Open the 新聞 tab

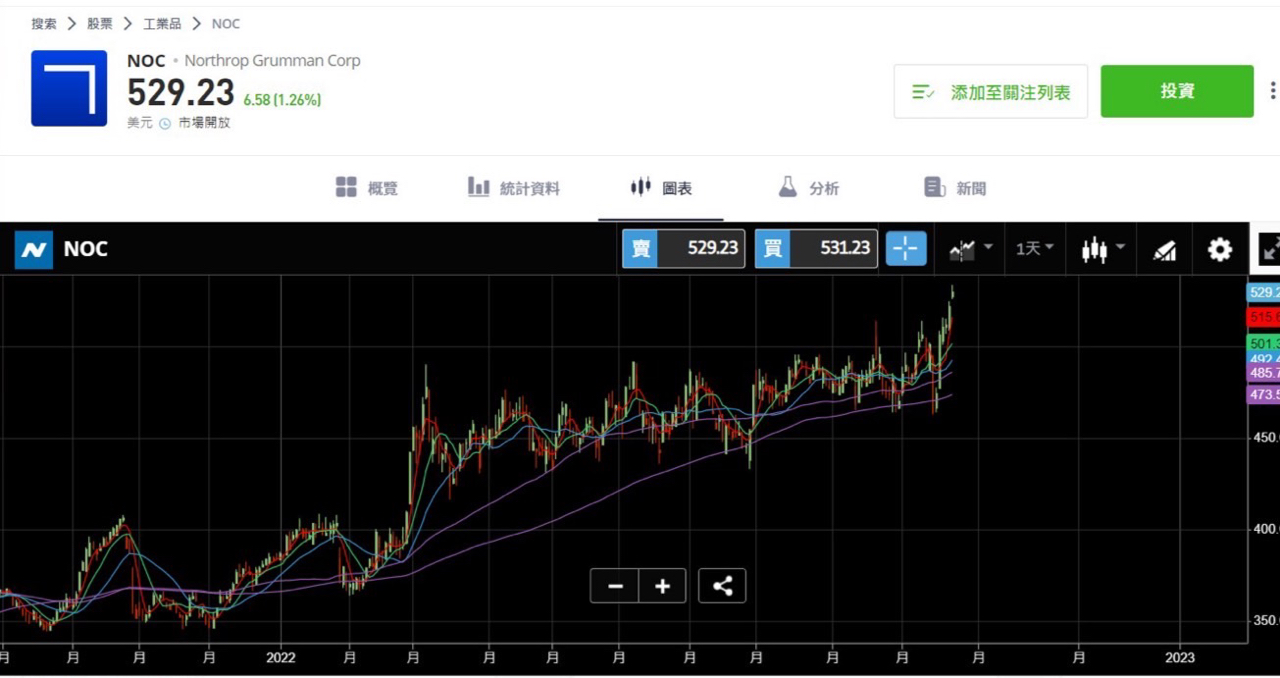coord(955,188)
